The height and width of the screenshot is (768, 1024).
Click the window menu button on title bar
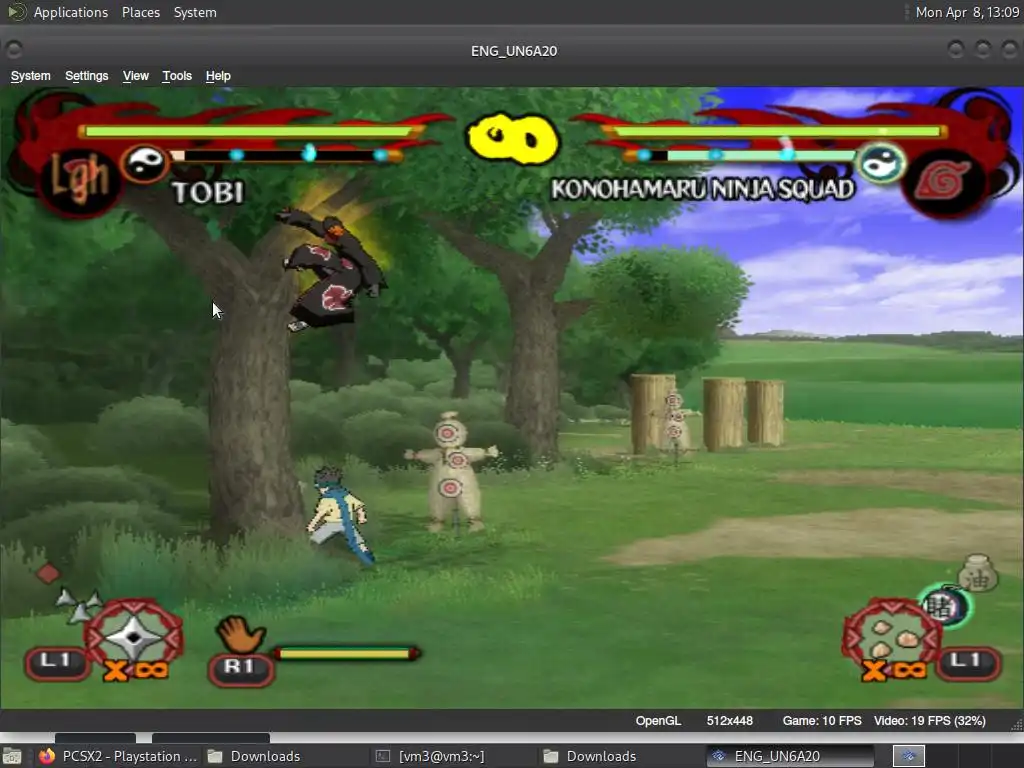14,50
